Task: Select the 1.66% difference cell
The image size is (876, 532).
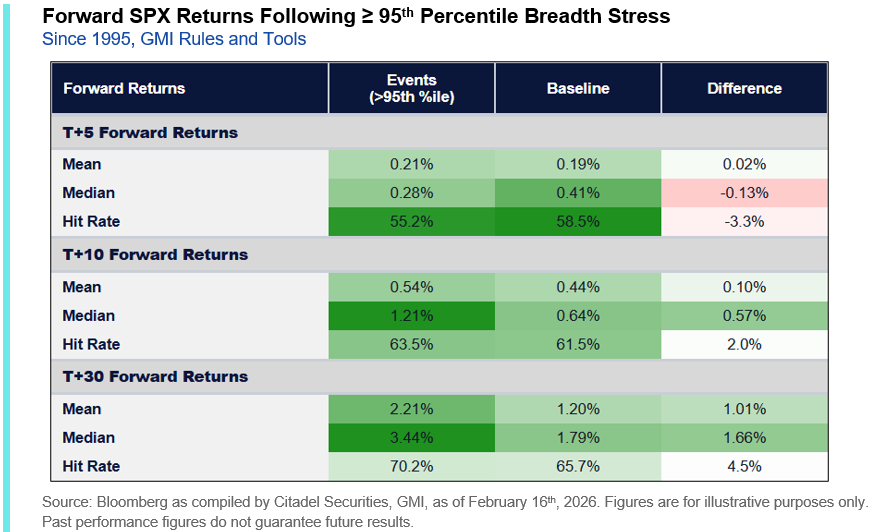Action: click(744, 438)
